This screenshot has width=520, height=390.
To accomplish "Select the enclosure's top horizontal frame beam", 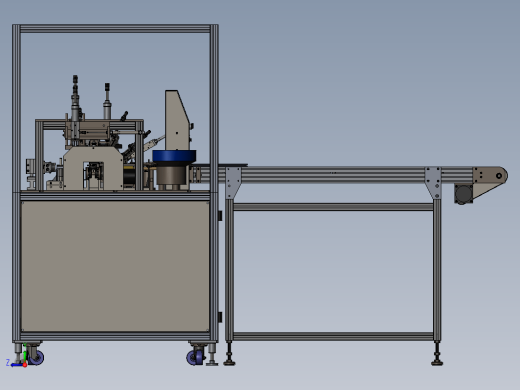I will click(x=115, y=29).
